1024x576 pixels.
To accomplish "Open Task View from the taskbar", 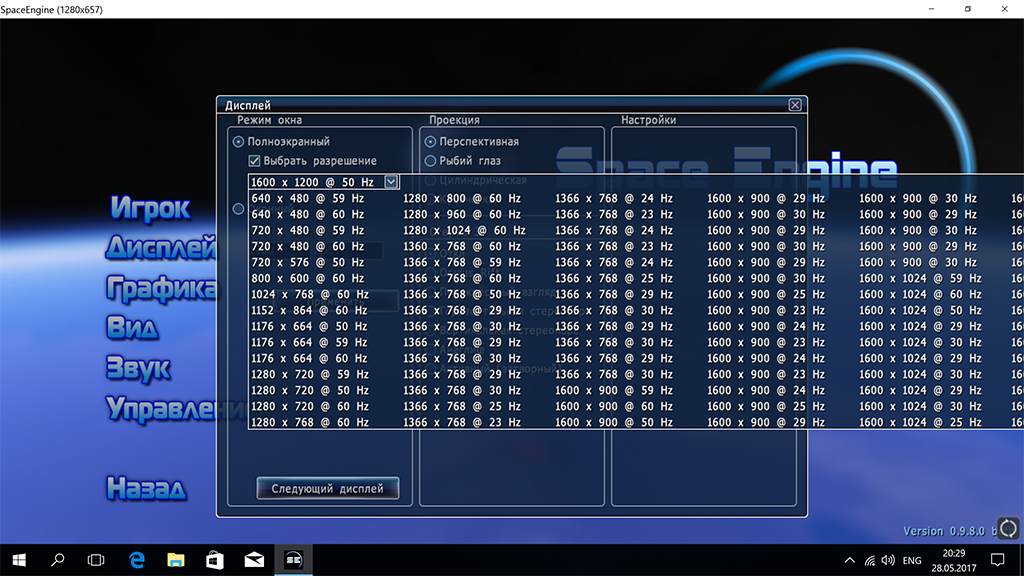I will [x=96, y=560].
